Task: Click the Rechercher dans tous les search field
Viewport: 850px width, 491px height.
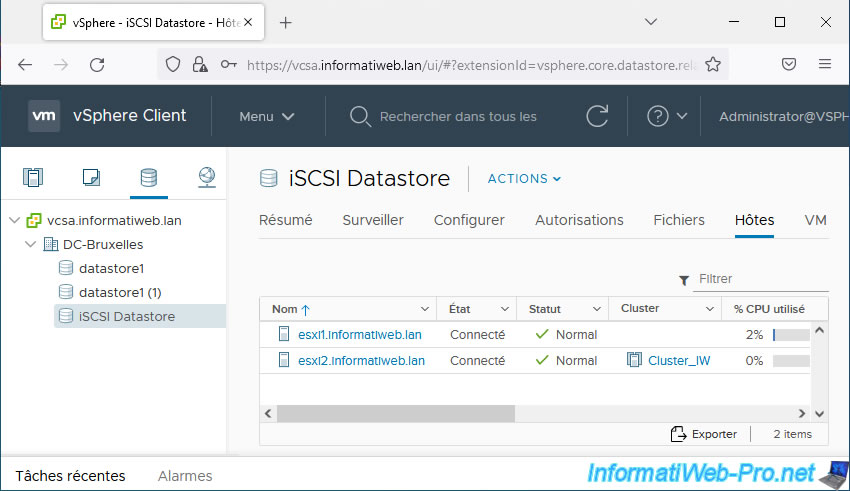Action: pos(458,117)
